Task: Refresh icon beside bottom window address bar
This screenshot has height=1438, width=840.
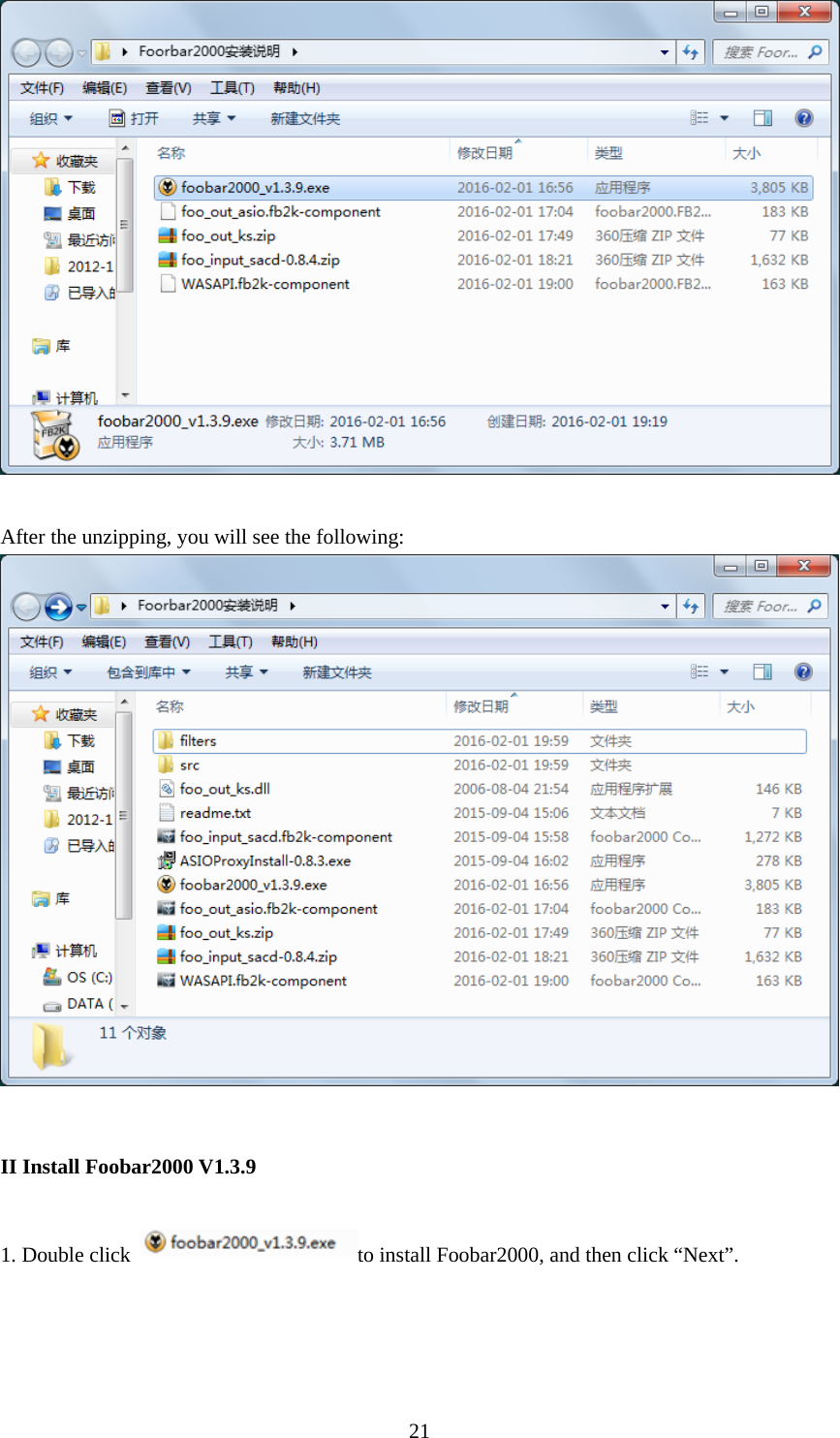Action: [691, 607]
